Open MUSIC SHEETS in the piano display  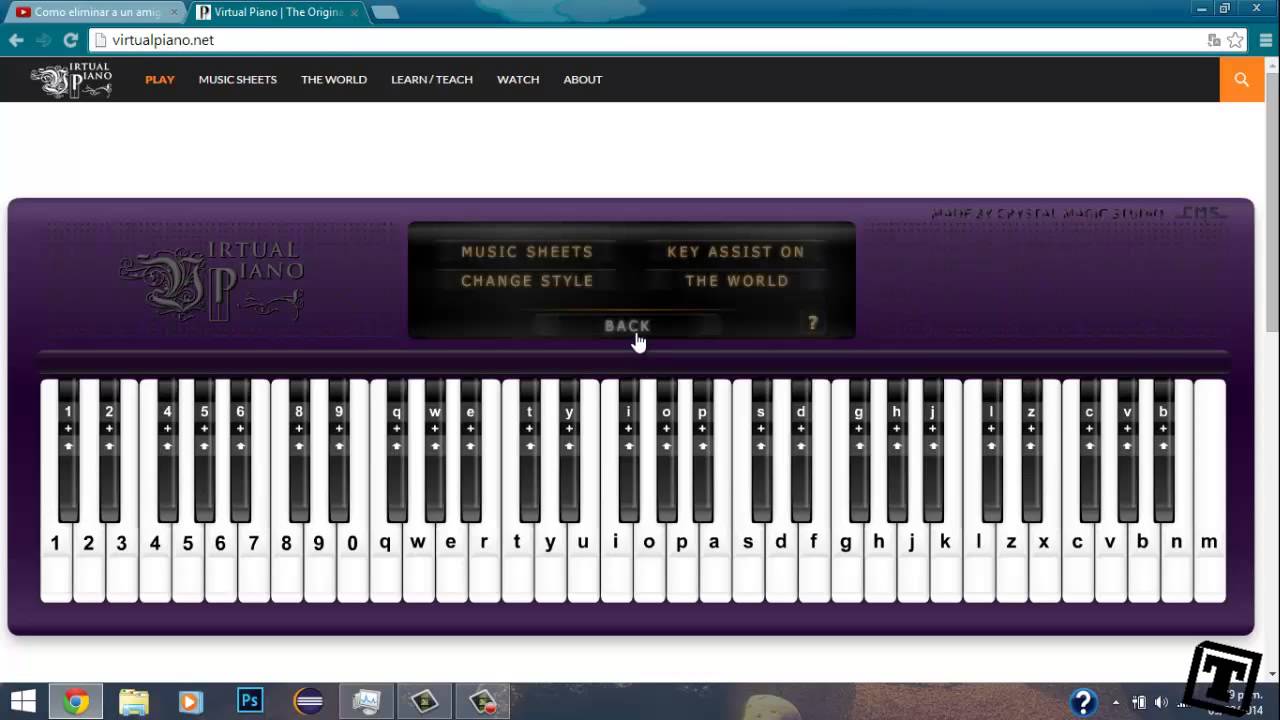point(526,252)
